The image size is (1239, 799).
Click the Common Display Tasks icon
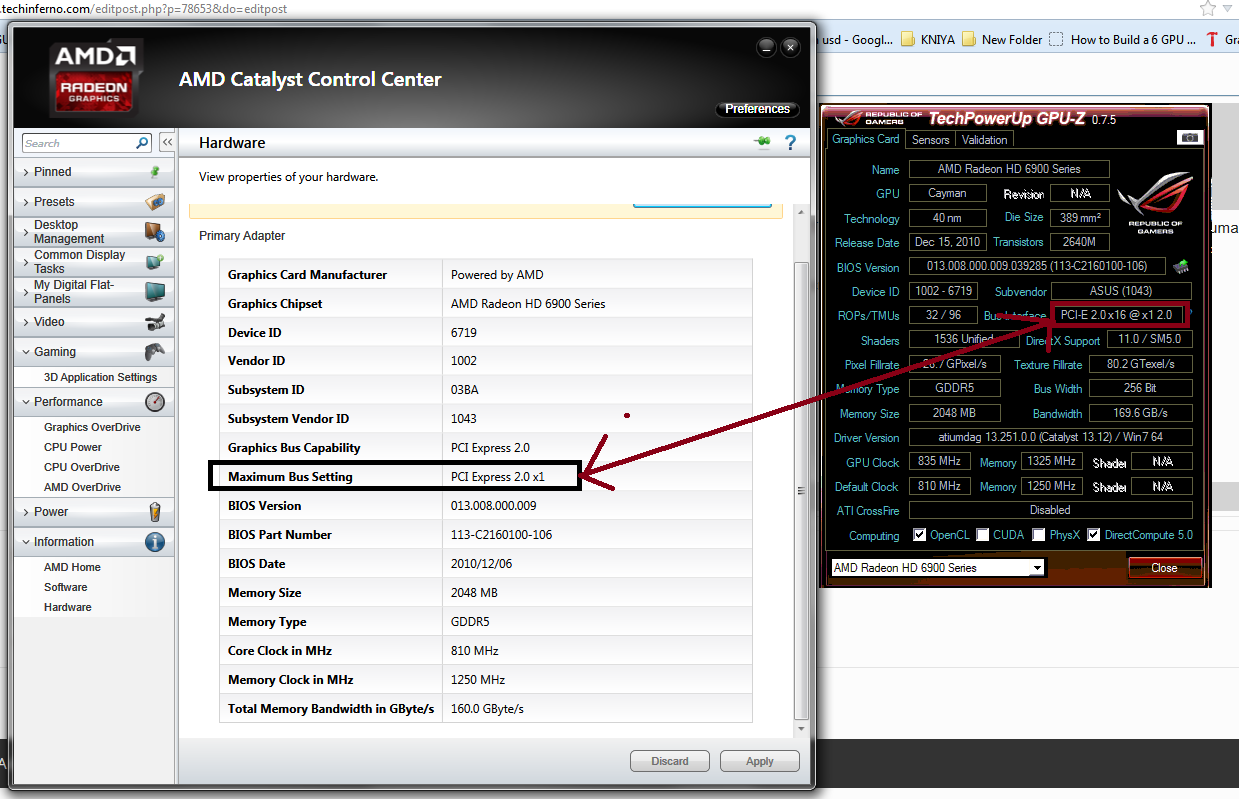155,262
